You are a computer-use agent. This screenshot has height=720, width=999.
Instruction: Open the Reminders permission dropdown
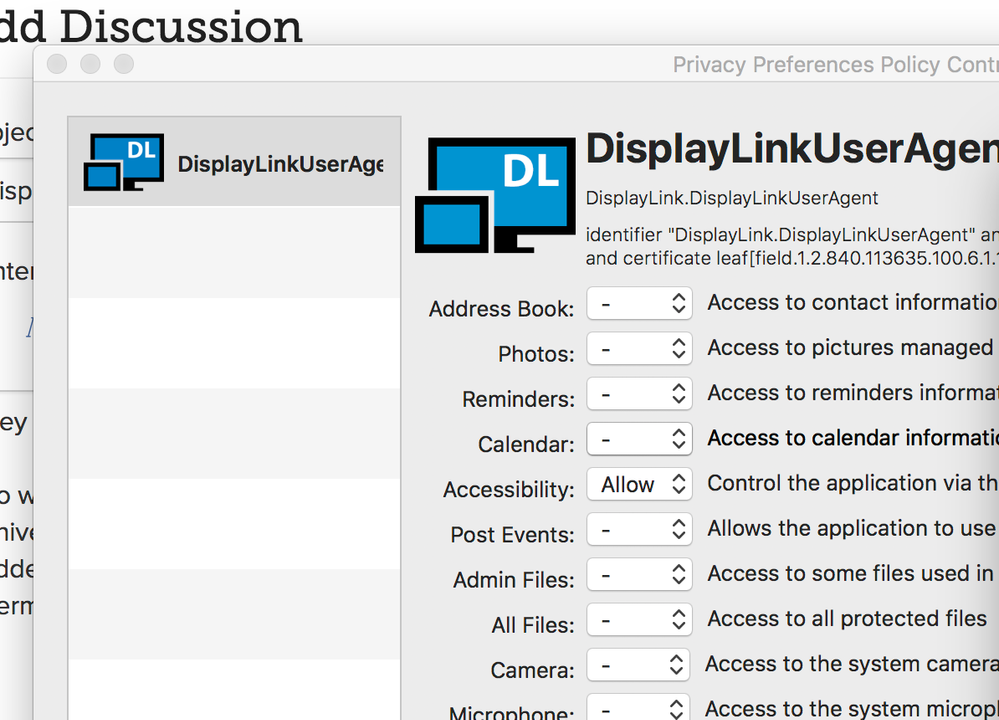(x=639, y=394)
